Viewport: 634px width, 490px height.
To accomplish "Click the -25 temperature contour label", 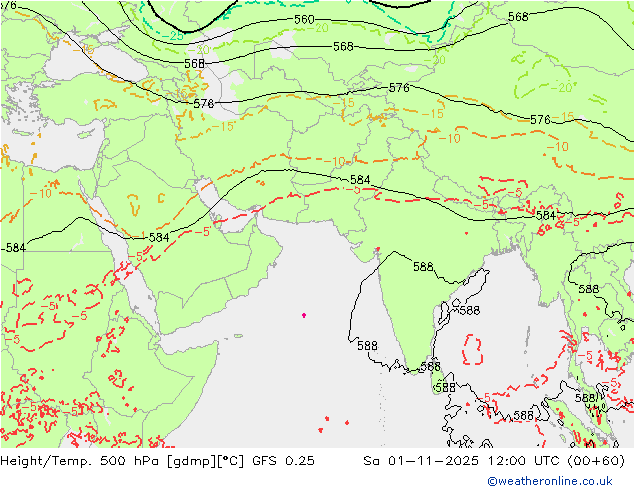I will [x=173, y=36].
